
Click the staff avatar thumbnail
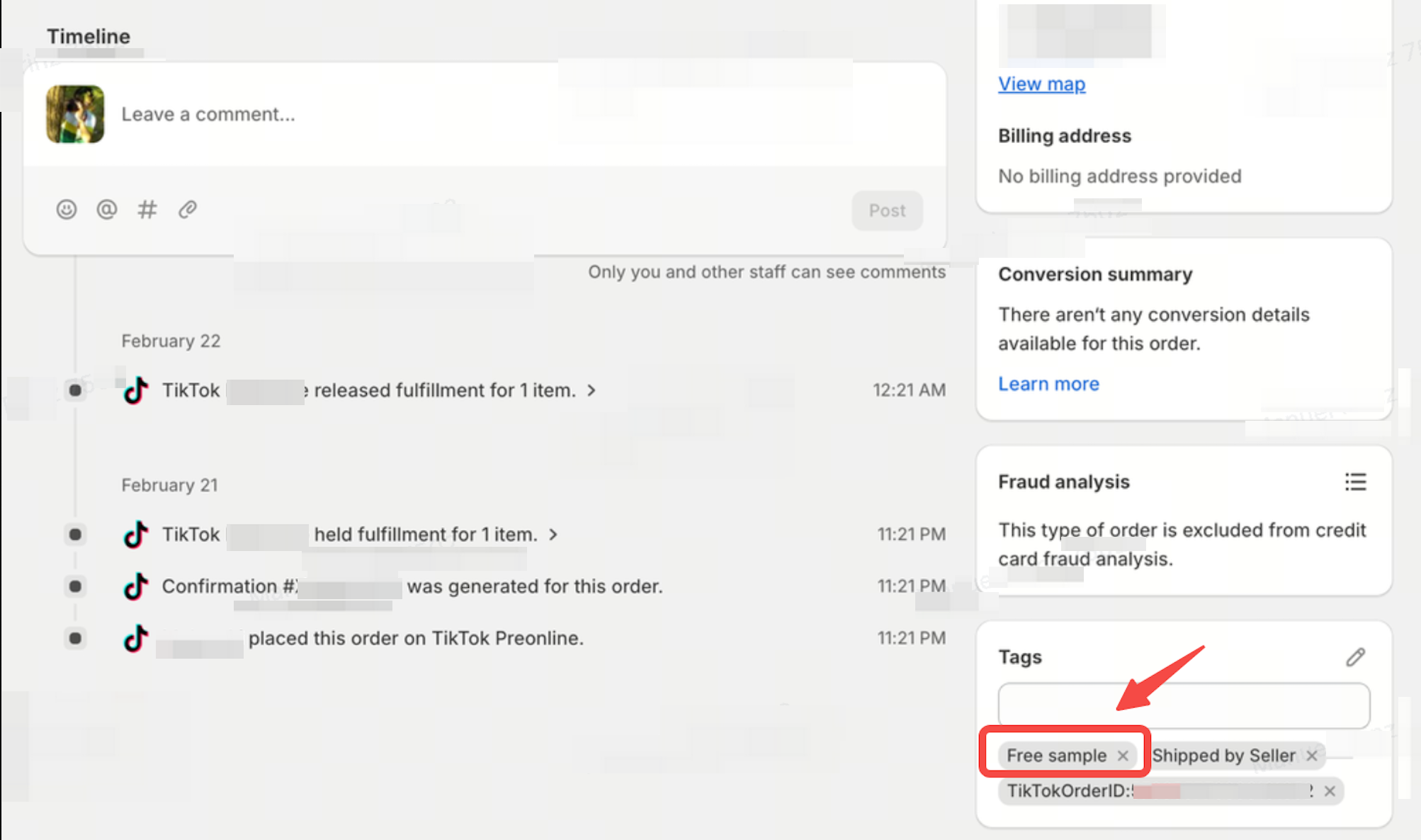coord(75,114)
